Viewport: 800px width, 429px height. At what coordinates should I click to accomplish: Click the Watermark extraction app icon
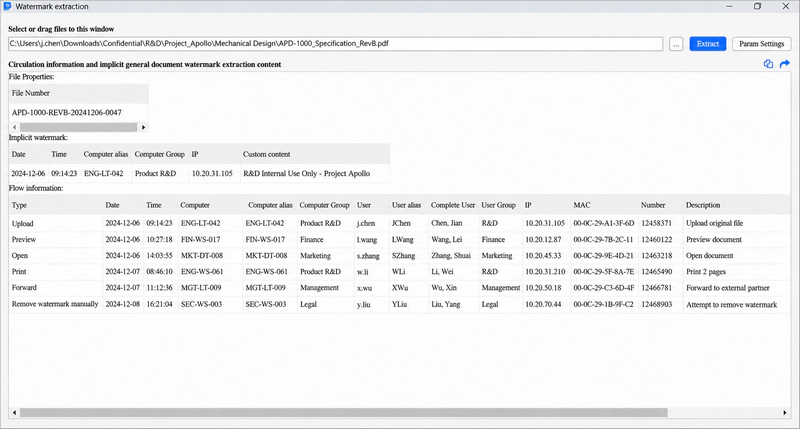tap(7, 7)
